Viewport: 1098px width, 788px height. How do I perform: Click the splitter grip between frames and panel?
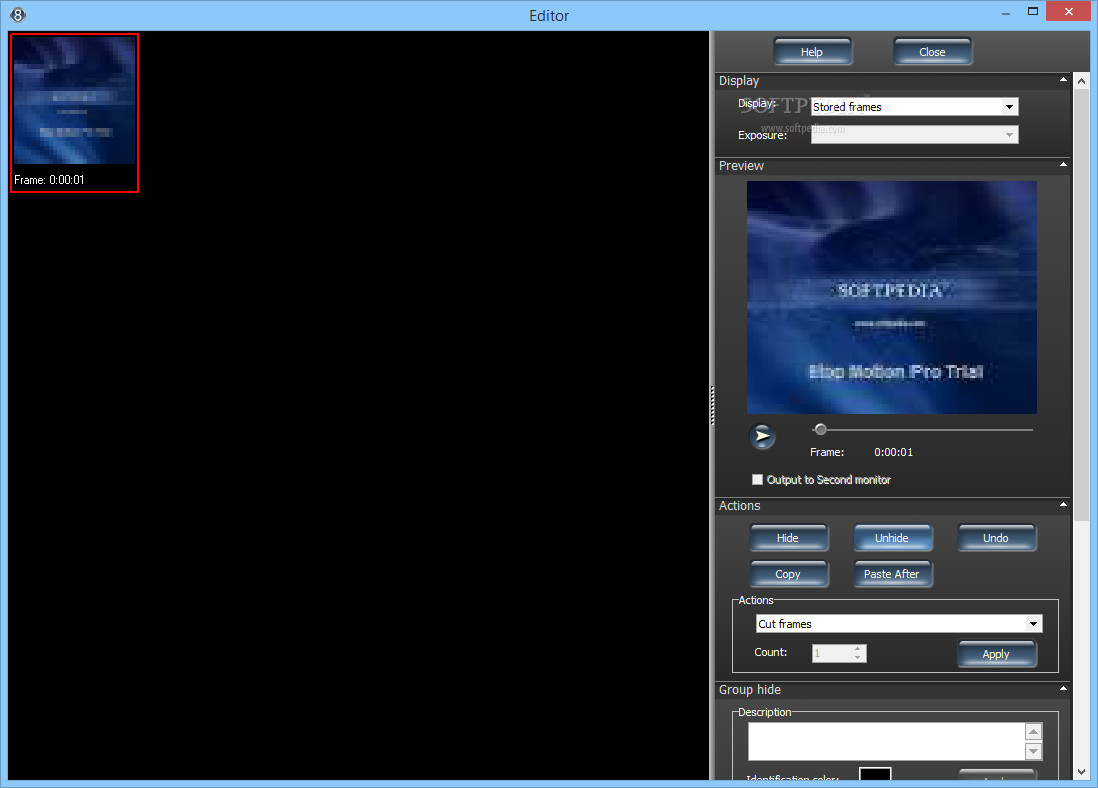pos(712,405)
